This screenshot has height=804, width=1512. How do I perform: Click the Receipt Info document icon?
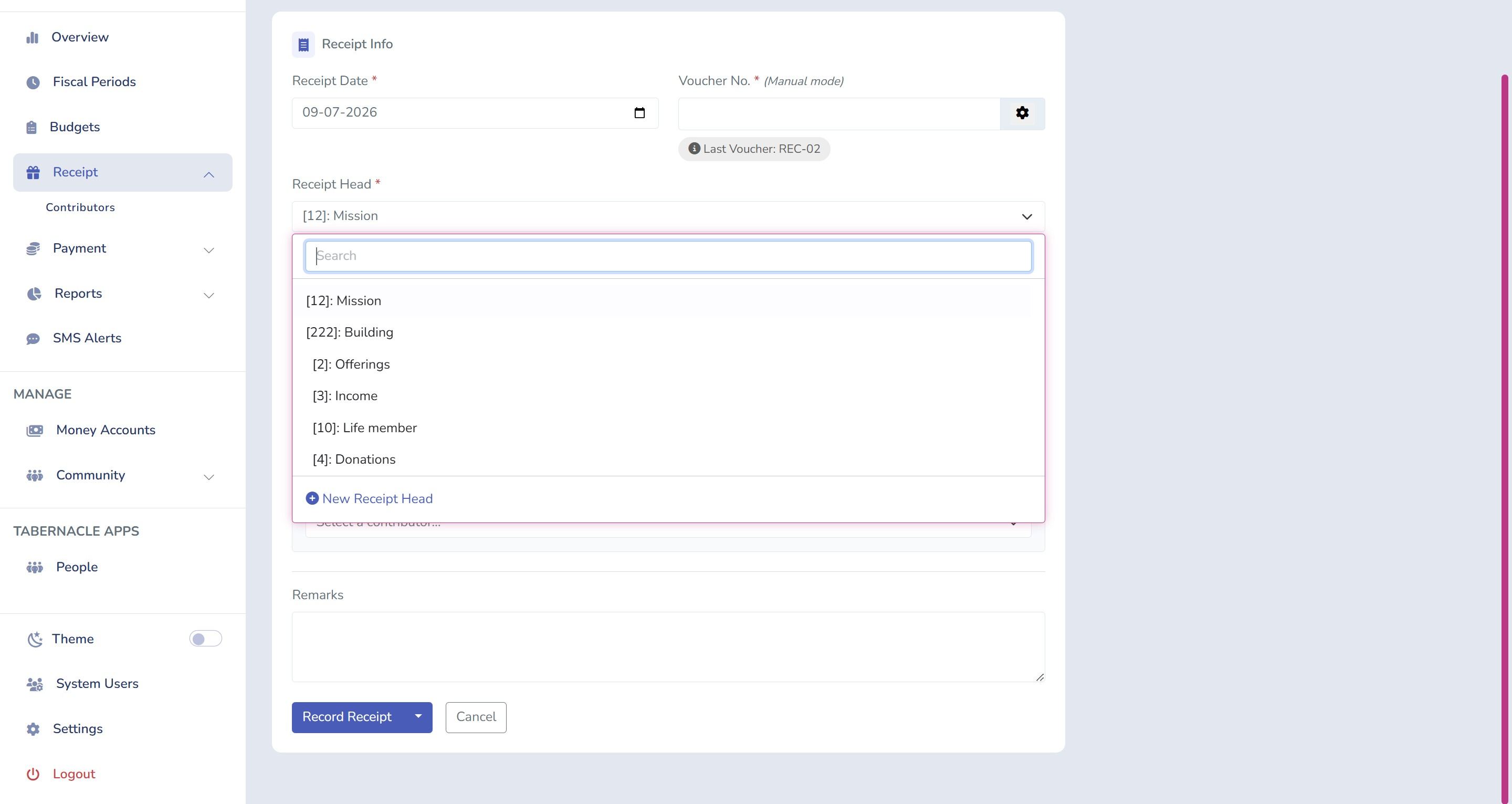(x=303, y=45)
